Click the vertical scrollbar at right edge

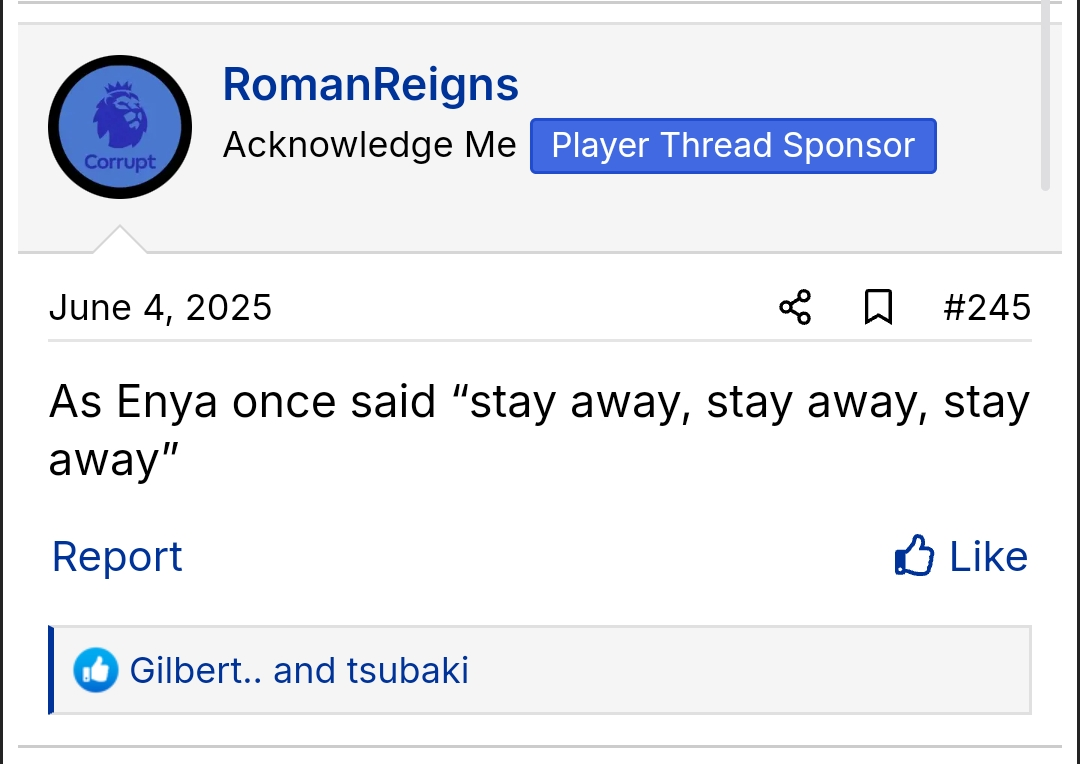[x=1045, y=95]
